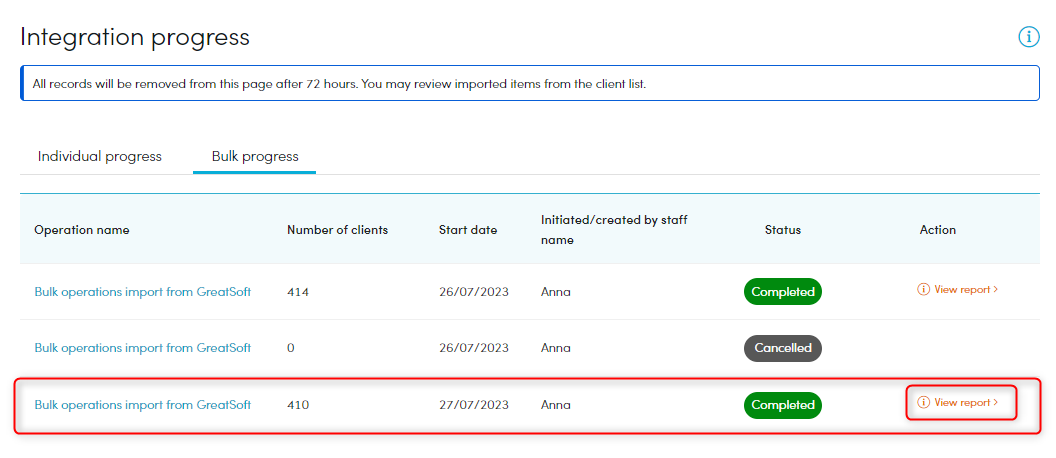Click chevron arrow after View report, 410-client row
This screenshot has width=1056, height=458.
(995, 402)
